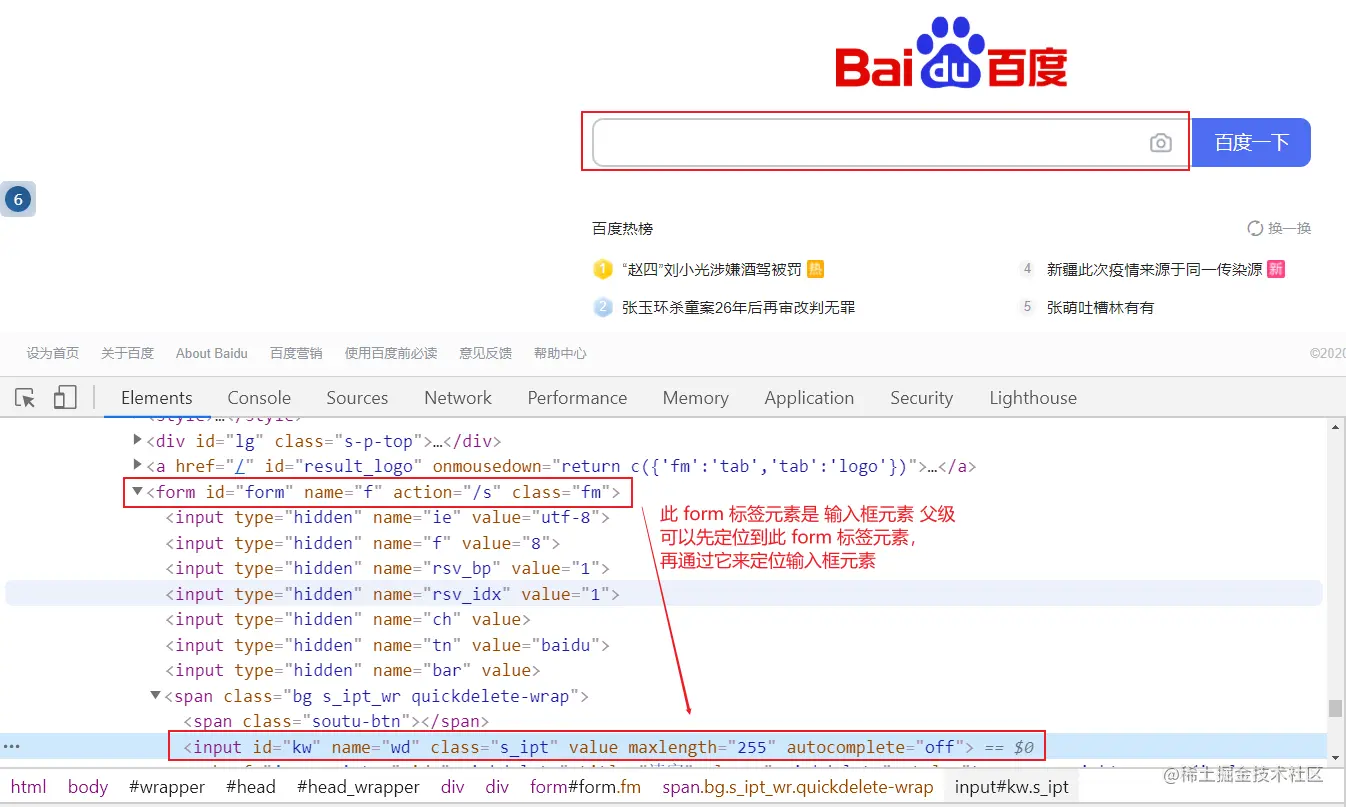Select the form#form.fm breadcrumb

(x=585, y=787)
